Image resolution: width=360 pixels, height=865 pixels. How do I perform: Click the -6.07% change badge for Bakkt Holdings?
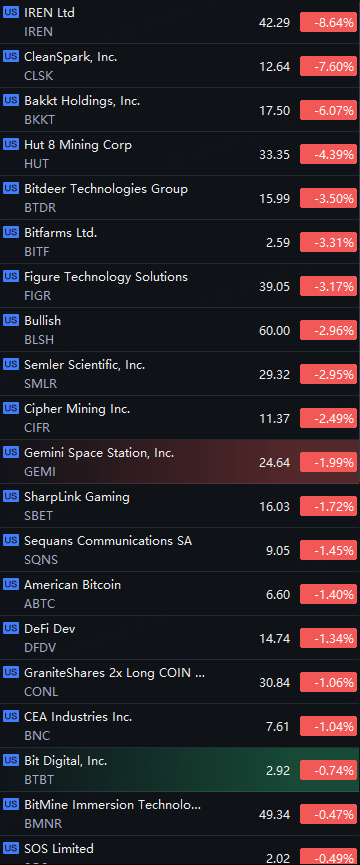click(x=329, y=110)
